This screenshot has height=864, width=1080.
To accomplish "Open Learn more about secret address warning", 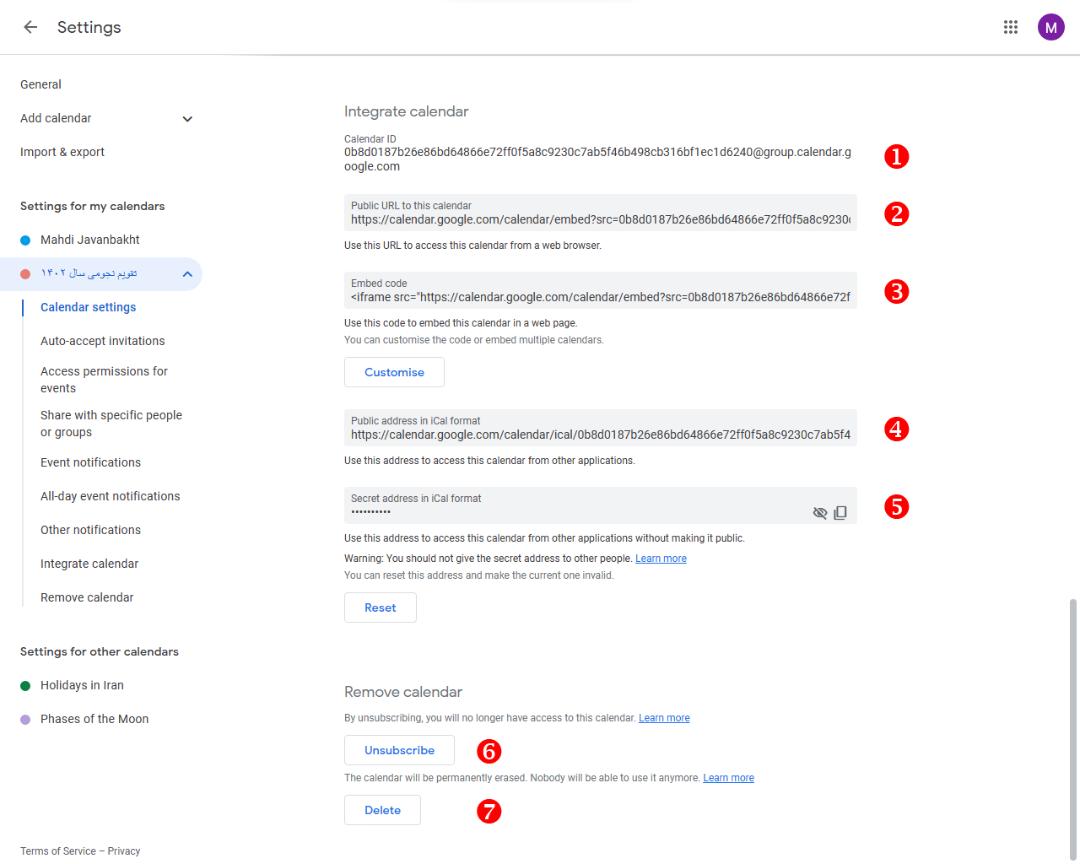I will [661, 559].
